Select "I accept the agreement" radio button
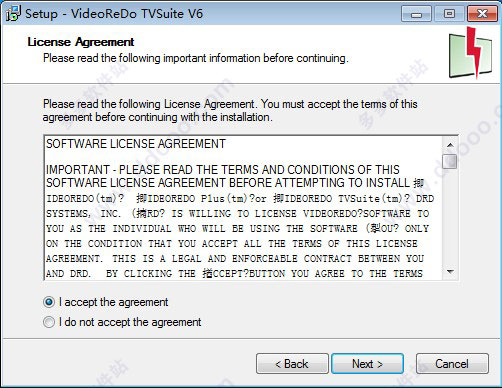Viewport: 502px width, 388px height. (x=49, y=302)
